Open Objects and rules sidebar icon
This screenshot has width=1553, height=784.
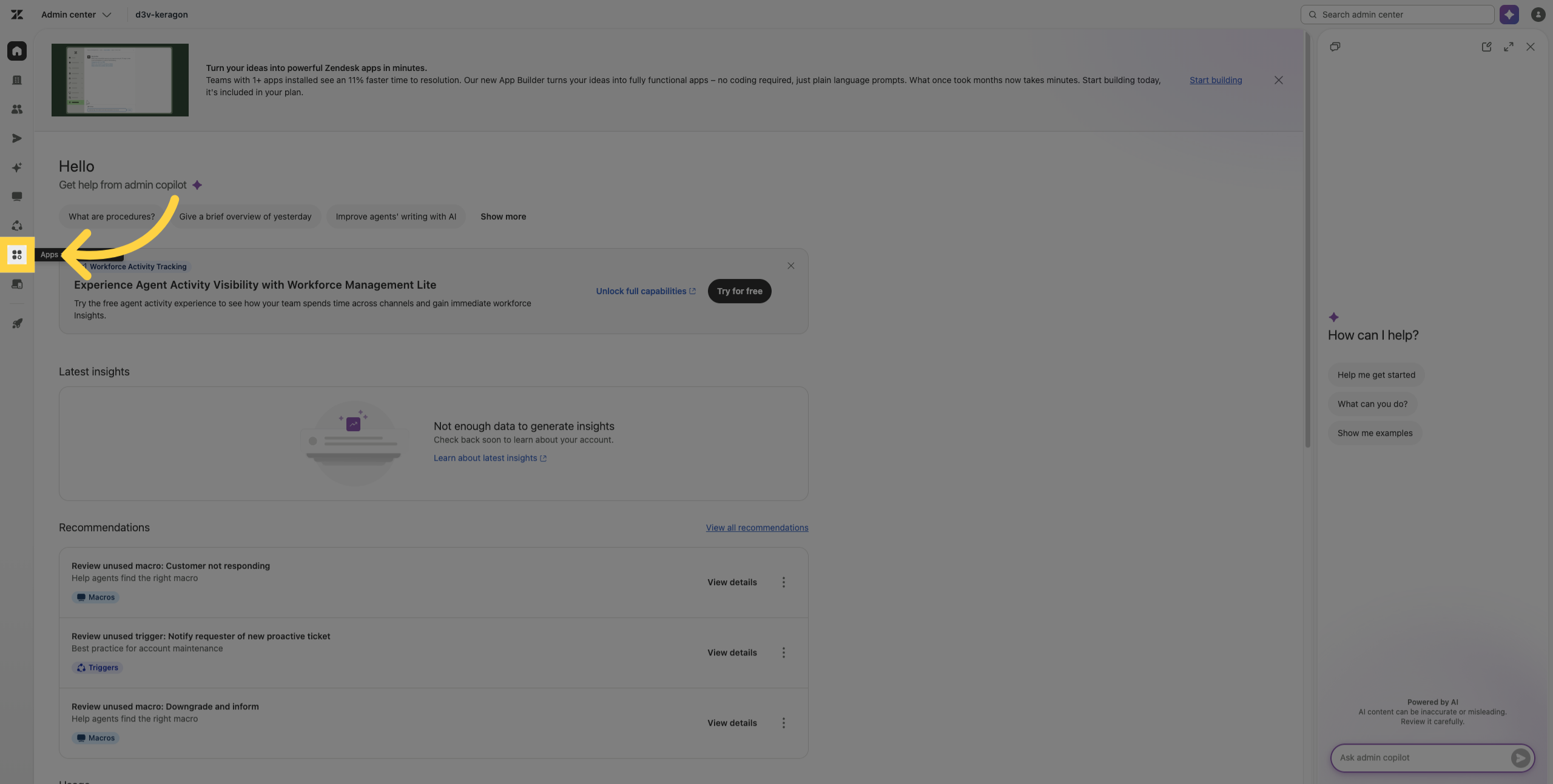pyautogui.click(x=17, y=226)
